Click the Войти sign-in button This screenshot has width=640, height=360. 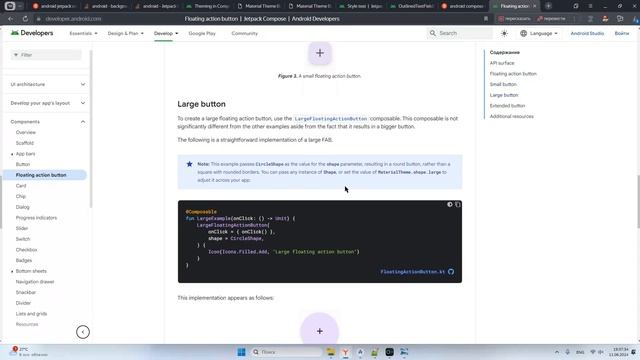point(622,33)
